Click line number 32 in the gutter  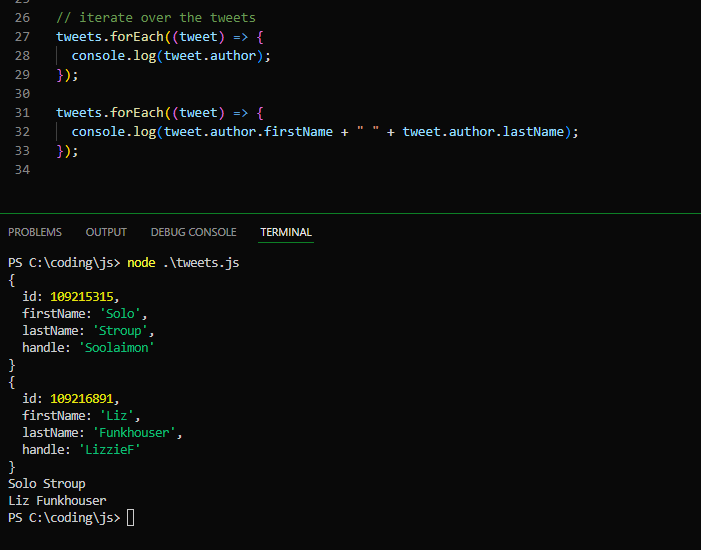pyautogui.click(x=22, y=132)
